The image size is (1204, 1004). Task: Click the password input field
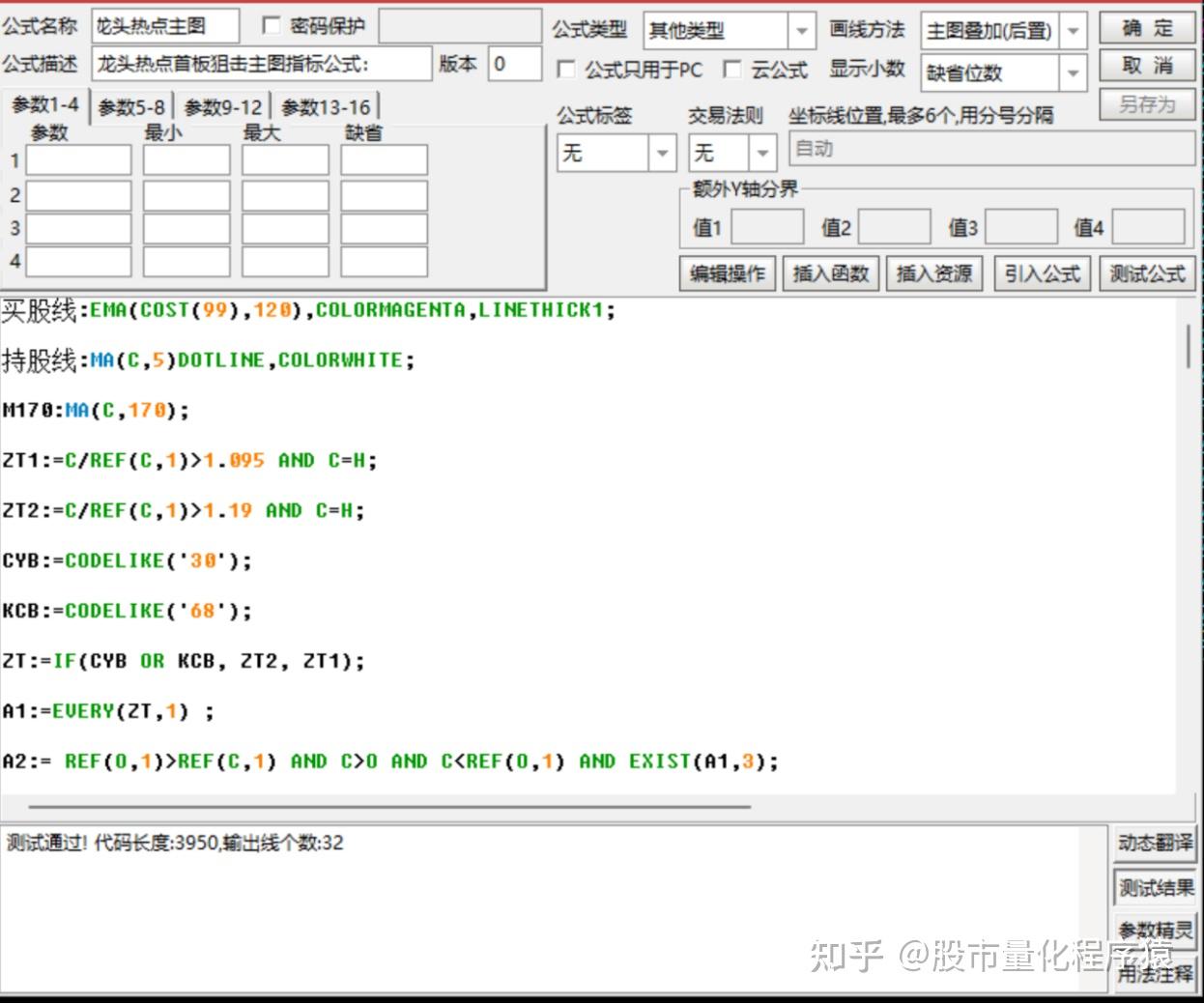459,26
